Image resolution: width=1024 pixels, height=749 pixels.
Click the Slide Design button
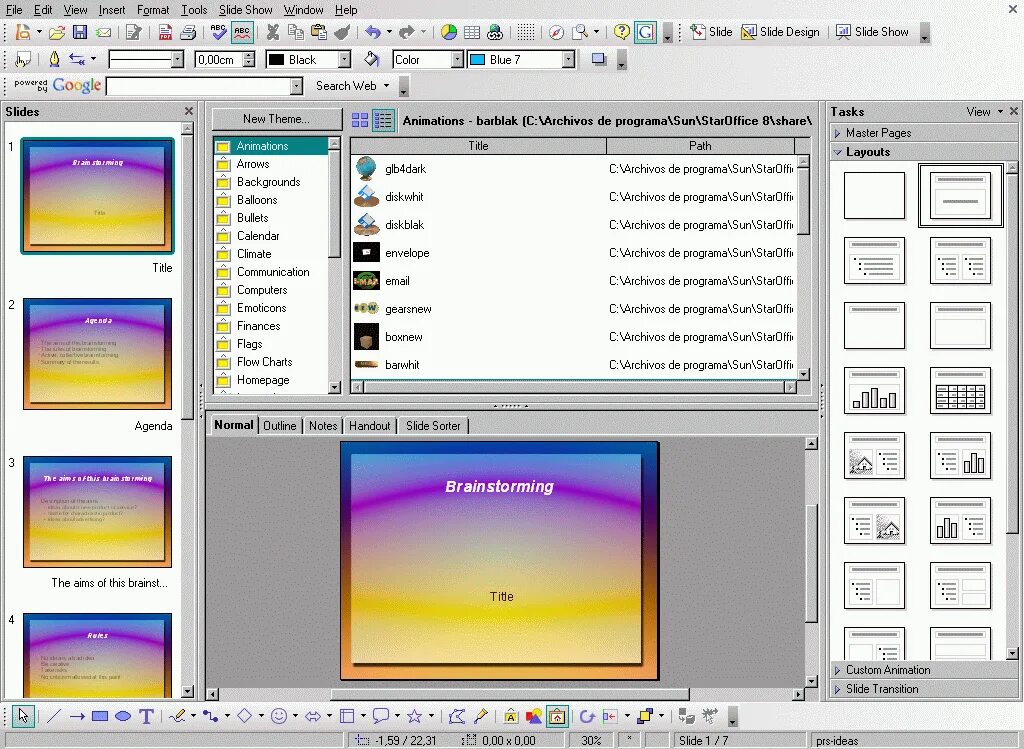[x=780, y=32]
